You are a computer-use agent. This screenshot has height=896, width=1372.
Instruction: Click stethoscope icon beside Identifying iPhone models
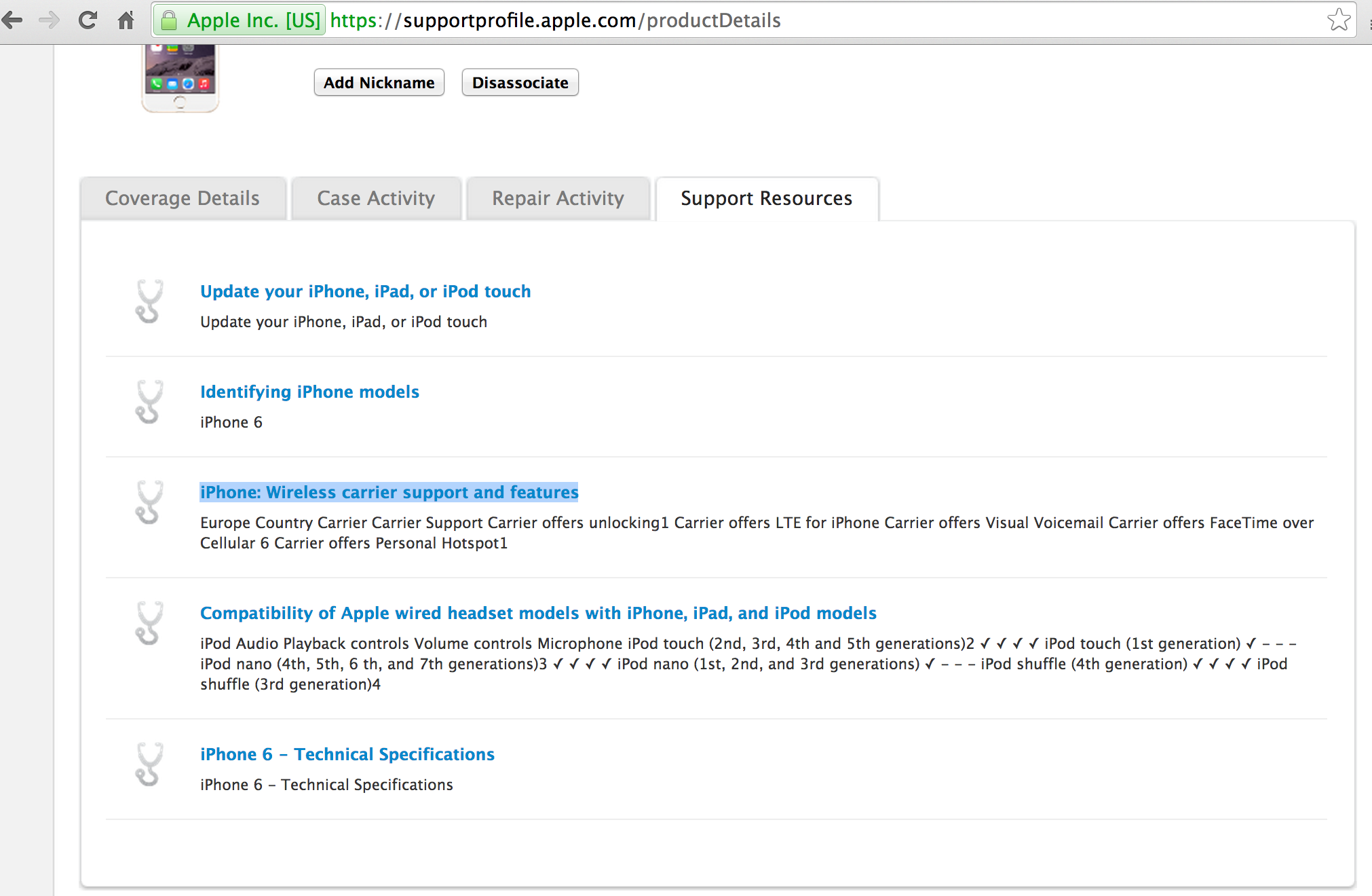coord(149,402)
